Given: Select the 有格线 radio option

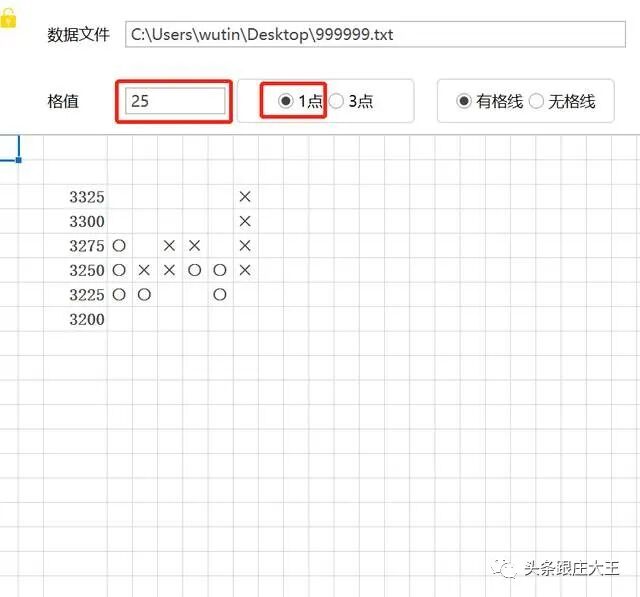Looking at the screenshot, I should click(464, 101).
